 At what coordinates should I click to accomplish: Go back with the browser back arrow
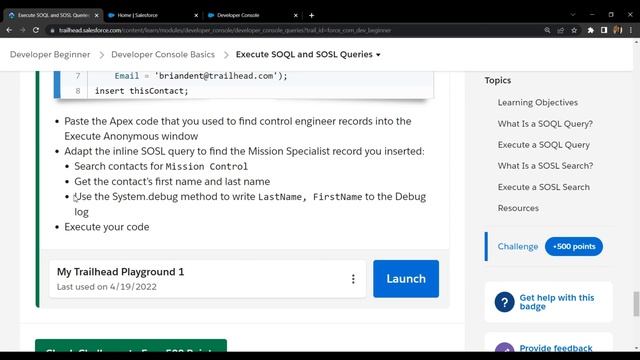tap(9, 30)
